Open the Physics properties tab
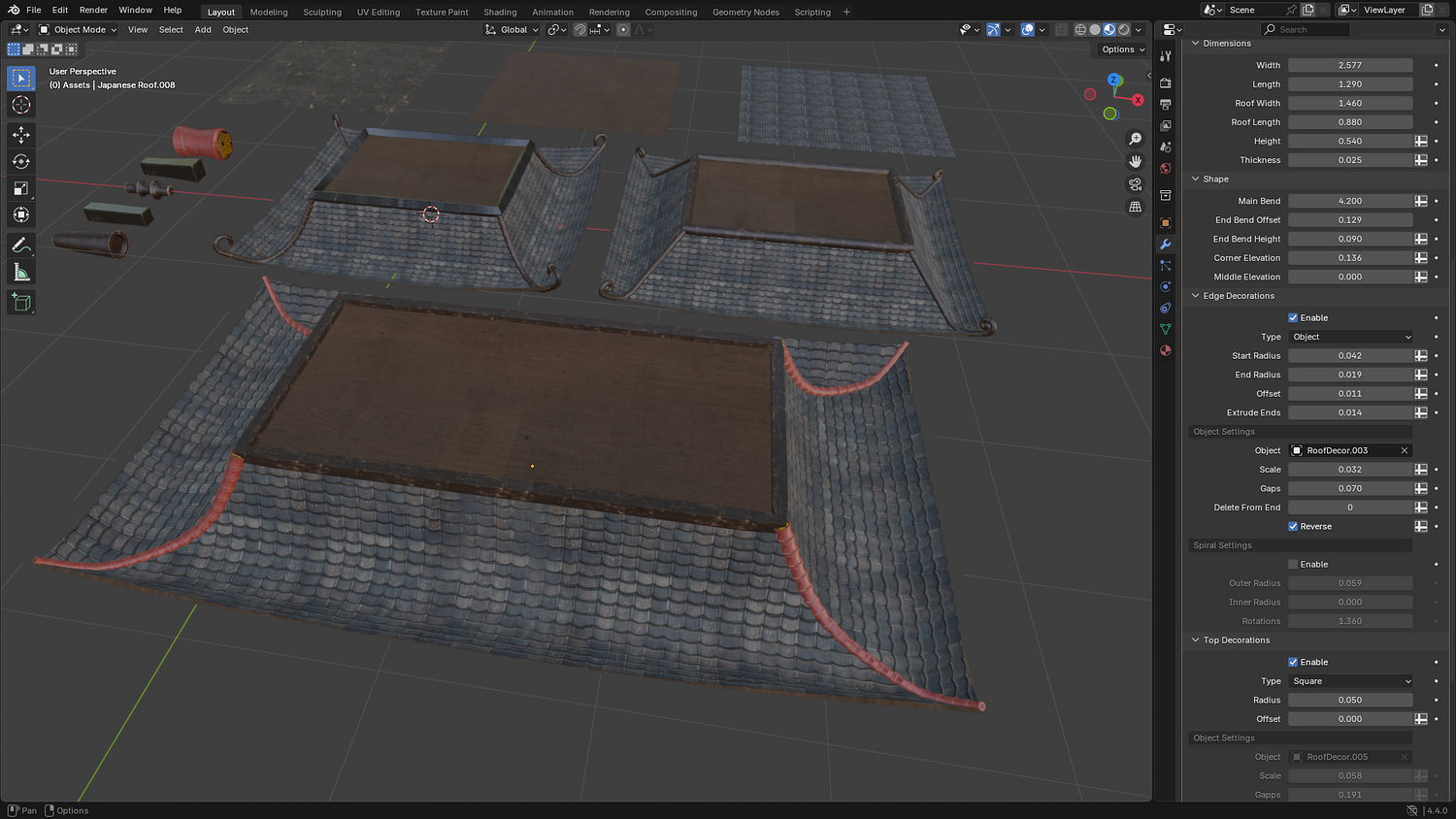The height and width of the screenshot is (819, 1456). (x=1166, y=287)
